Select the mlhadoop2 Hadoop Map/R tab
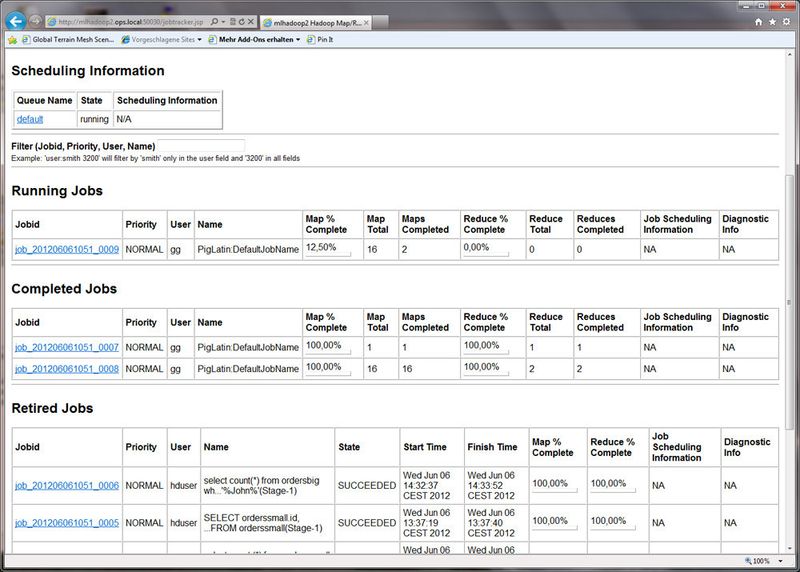The image size is (800, 572). [x=316, y=23]
